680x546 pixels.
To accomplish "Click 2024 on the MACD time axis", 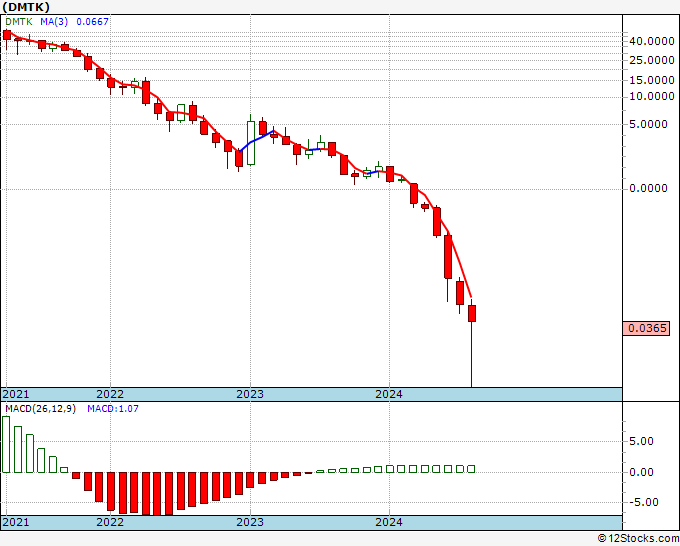I will coord(389,522).
